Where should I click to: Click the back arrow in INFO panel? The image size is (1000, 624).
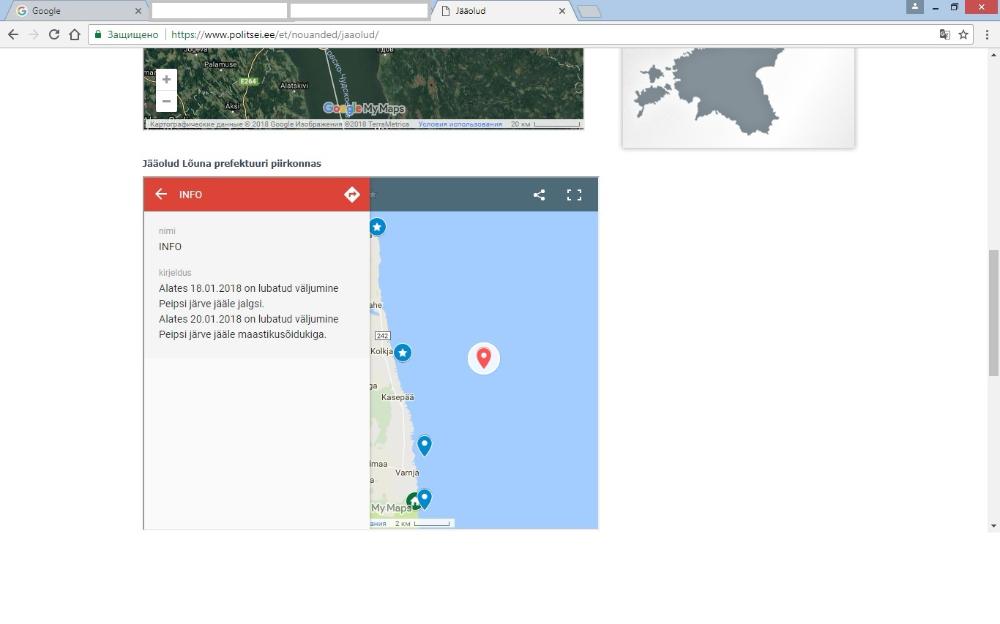pos(161,194)
